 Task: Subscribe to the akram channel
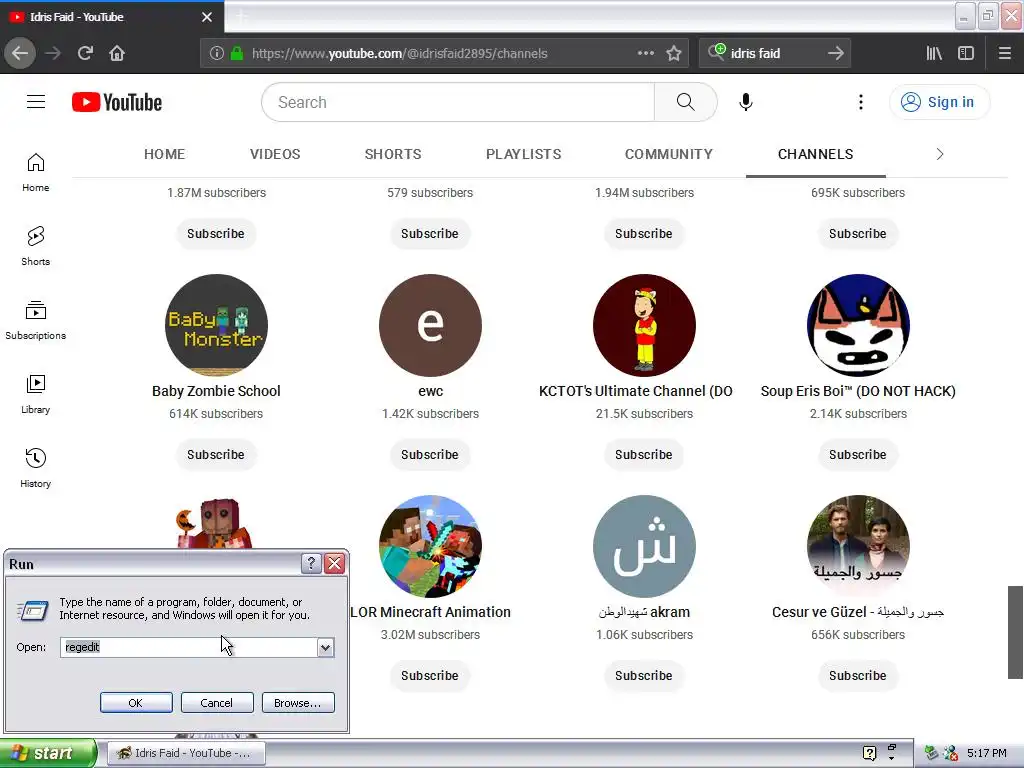(644, 676)
